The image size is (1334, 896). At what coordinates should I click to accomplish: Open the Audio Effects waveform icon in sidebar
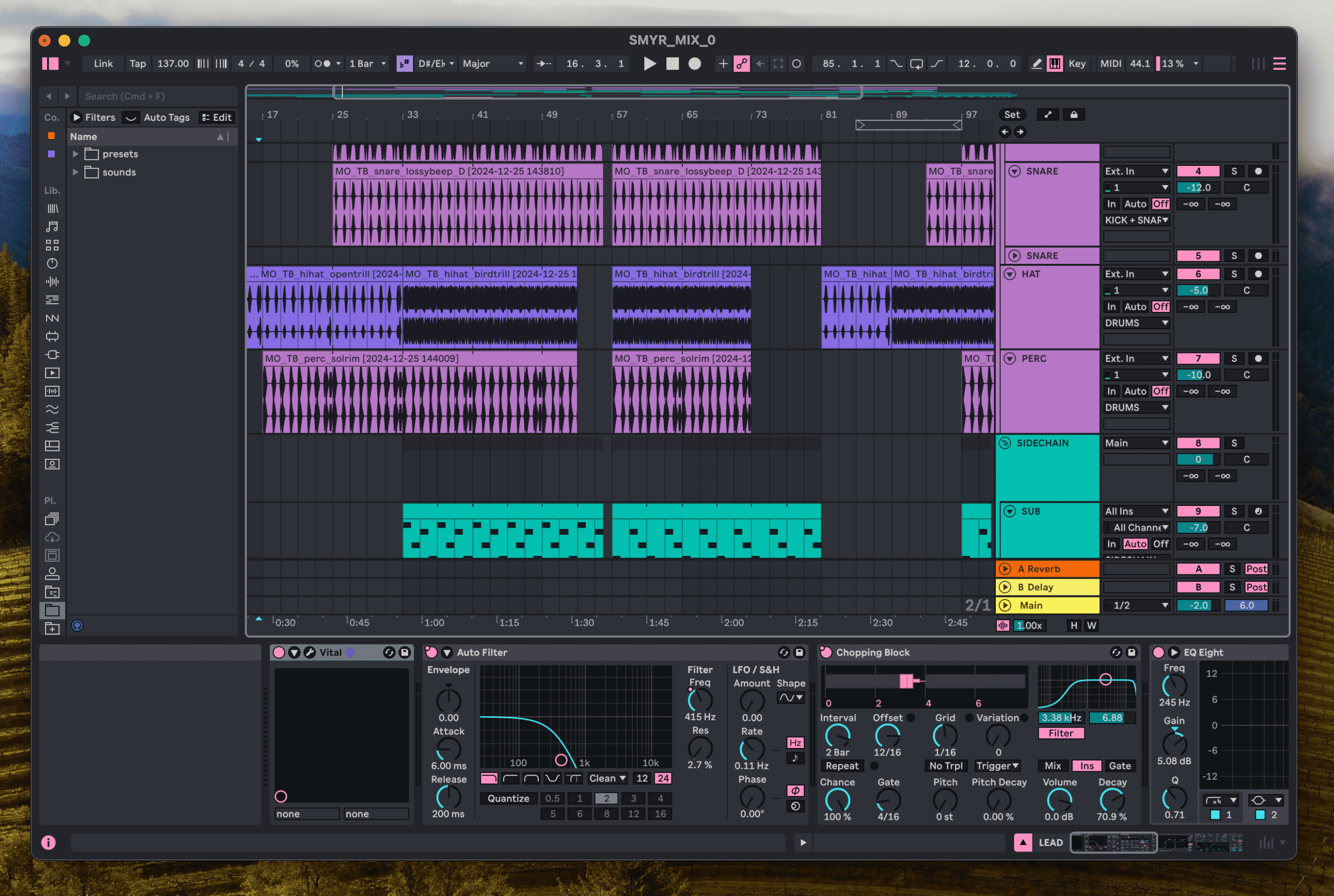[52, 282]
